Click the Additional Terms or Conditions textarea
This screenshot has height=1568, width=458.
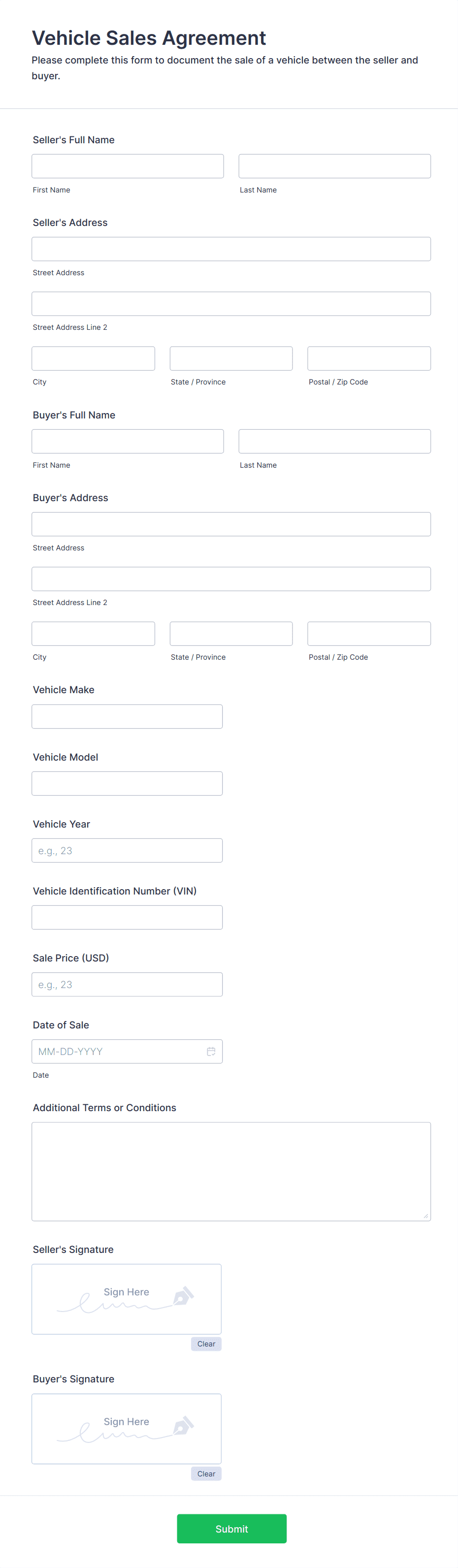point(231,1171)
